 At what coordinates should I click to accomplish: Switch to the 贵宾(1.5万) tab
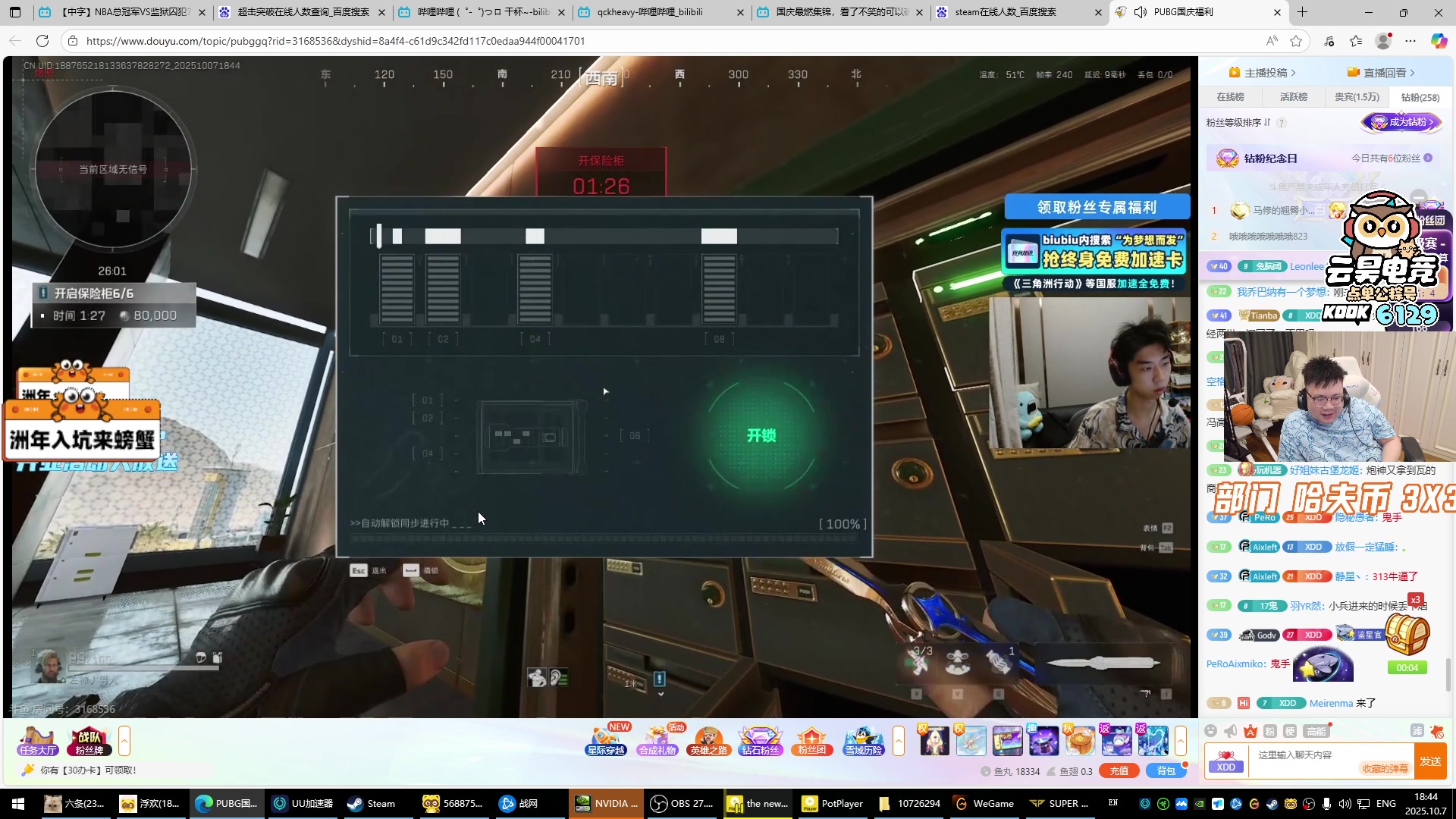1357,97
